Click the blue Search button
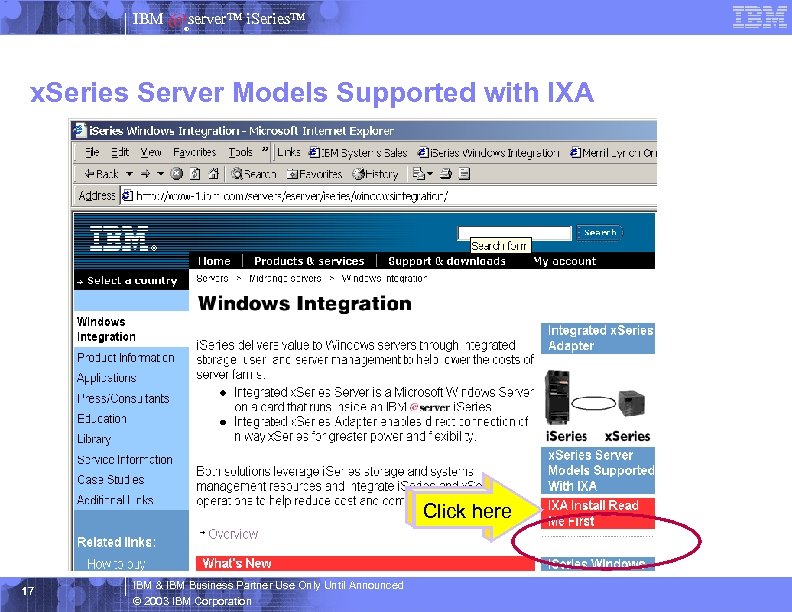 pyautogui.click(x=600, y=233)
